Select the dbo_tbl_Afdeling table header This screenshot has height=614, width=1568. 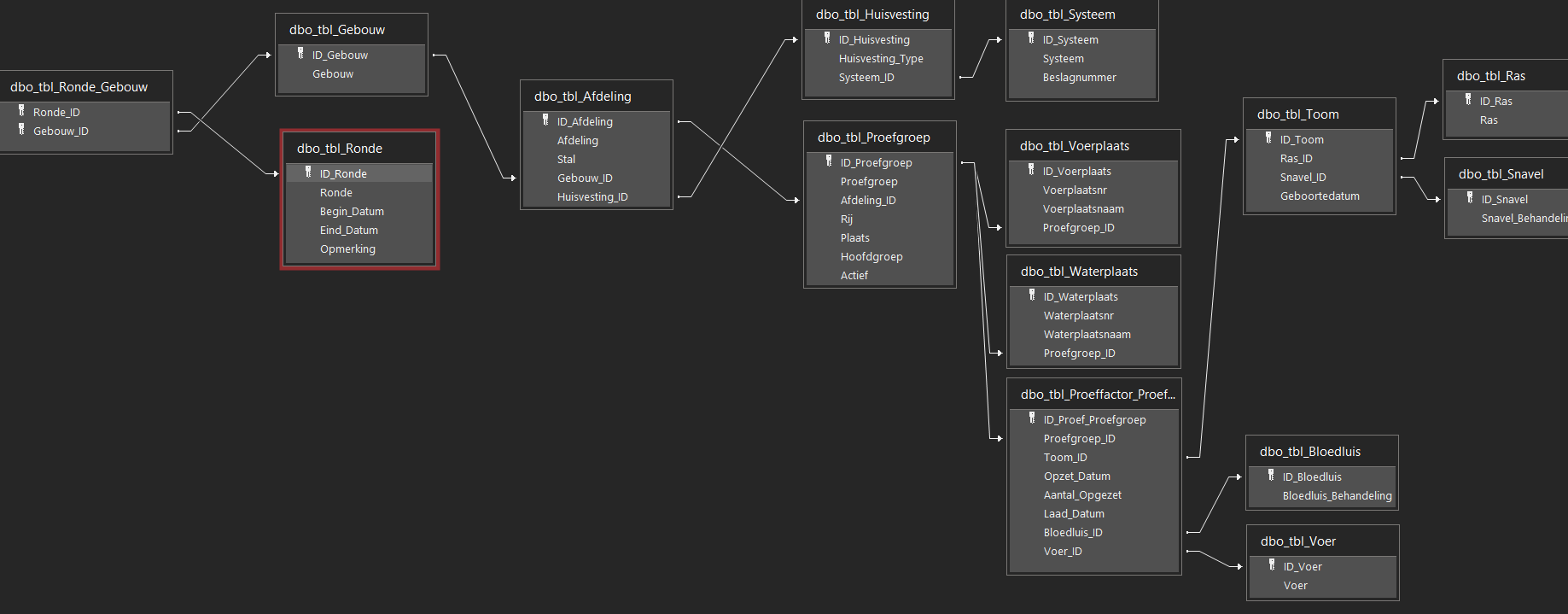coord(583,96)
